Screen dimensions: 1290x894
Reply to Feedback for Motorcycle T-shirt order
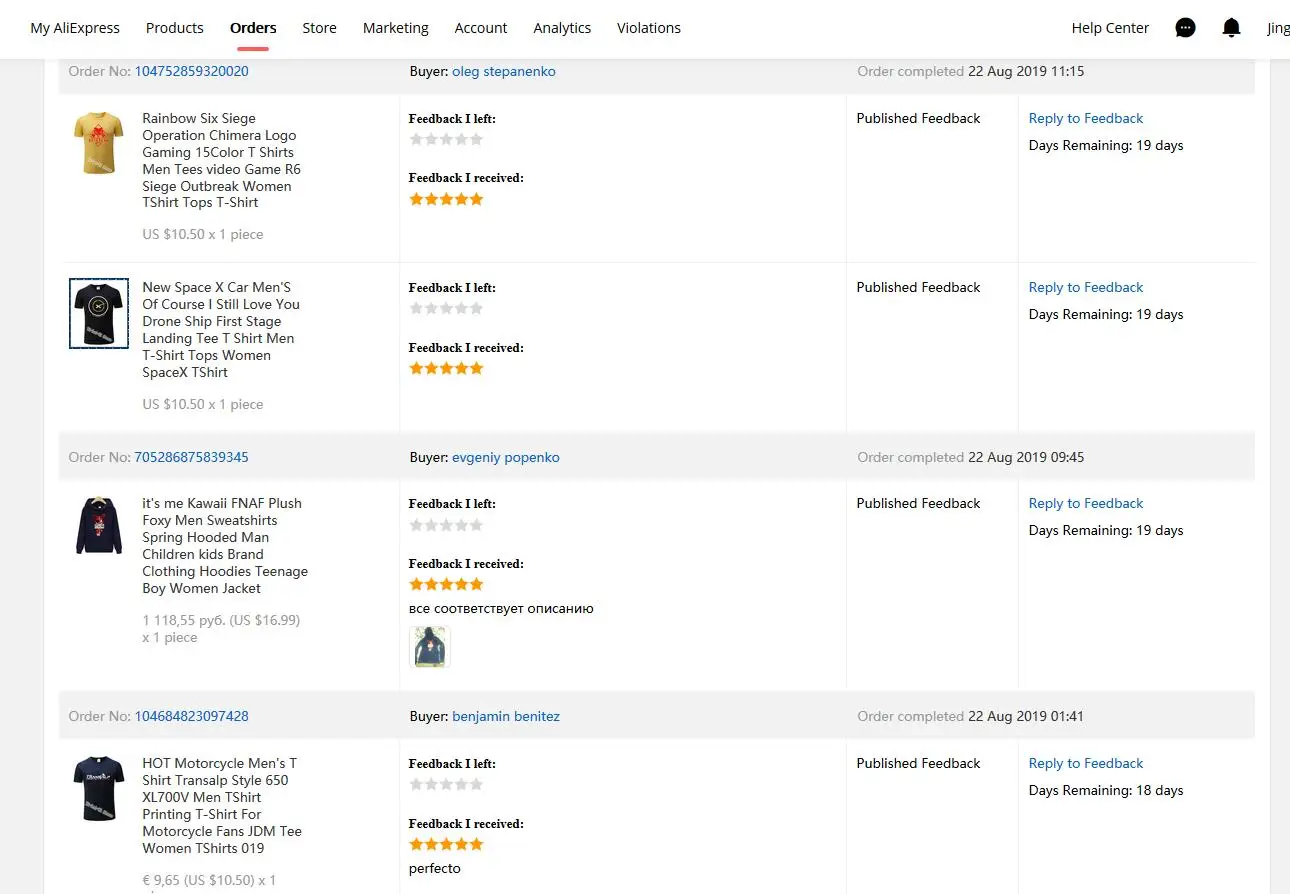1085,763
